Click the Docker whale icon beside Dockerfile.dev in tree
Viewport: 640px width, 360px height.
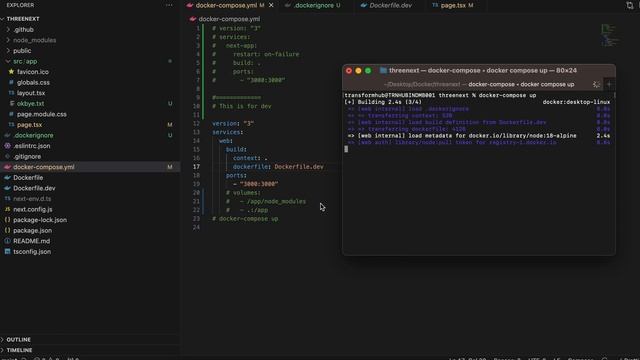pos(7,188)
